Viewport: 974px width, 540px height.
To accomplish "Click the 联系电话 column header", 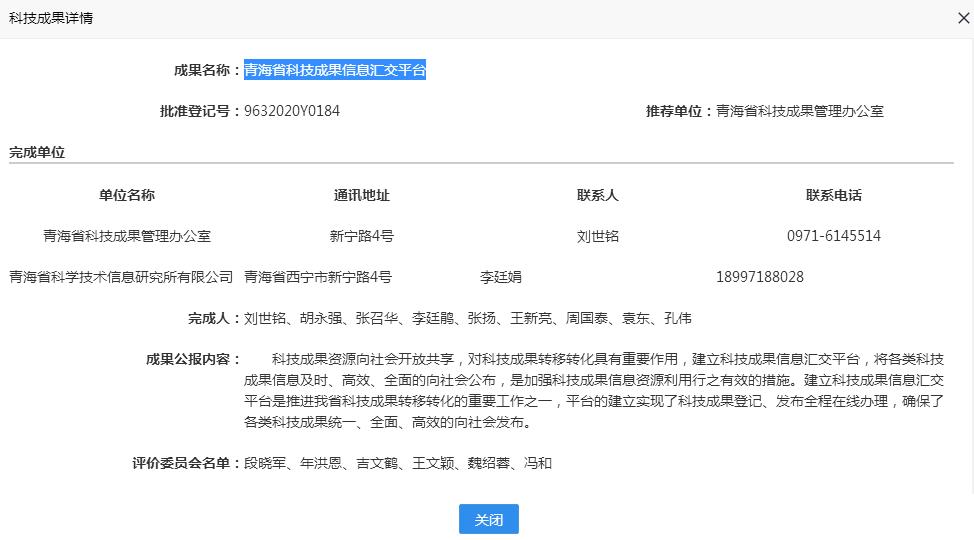I will (x=833, y=195).
